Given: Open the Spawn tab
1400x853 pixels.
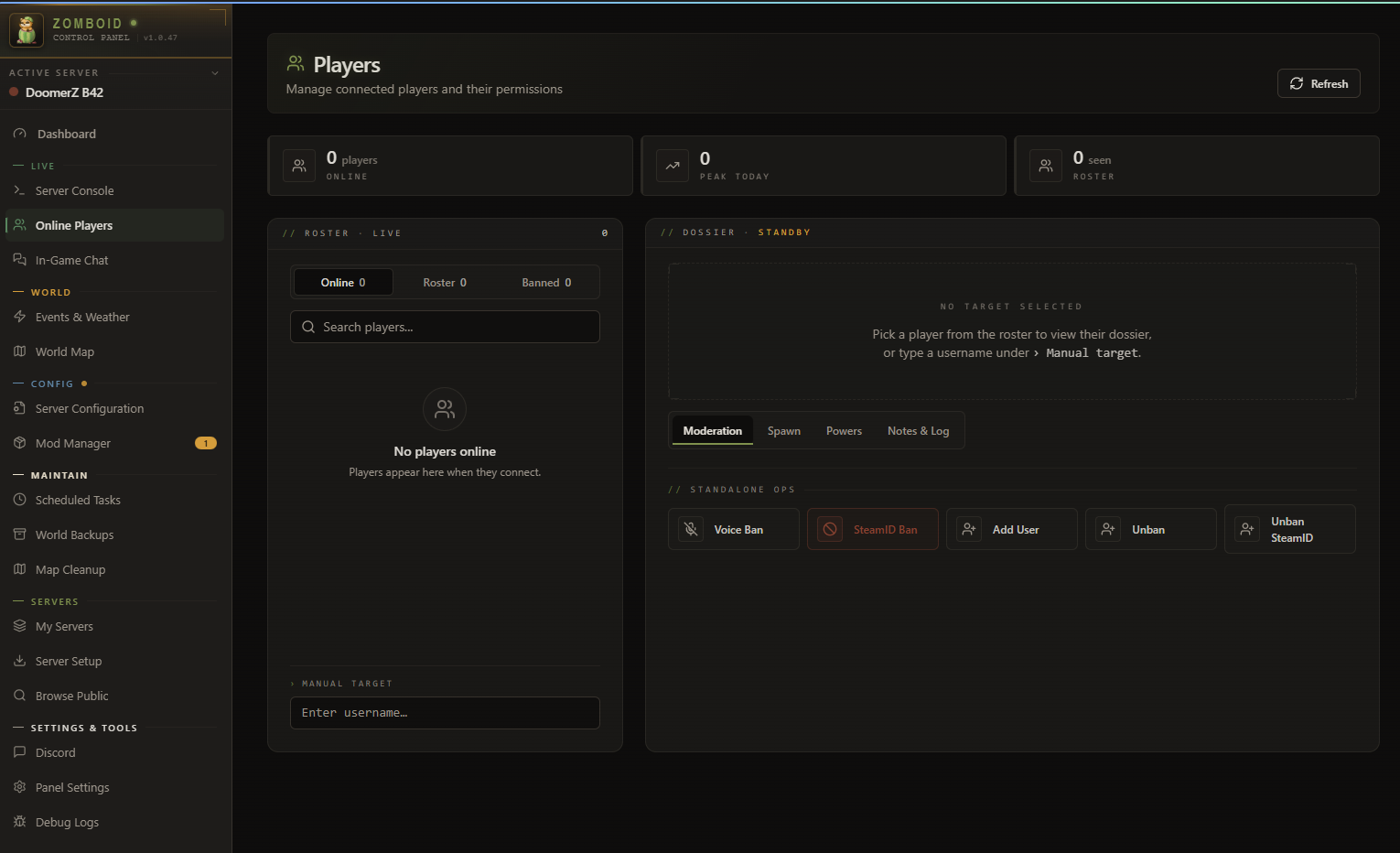Looking at the screenshot, I should point(784,430).
